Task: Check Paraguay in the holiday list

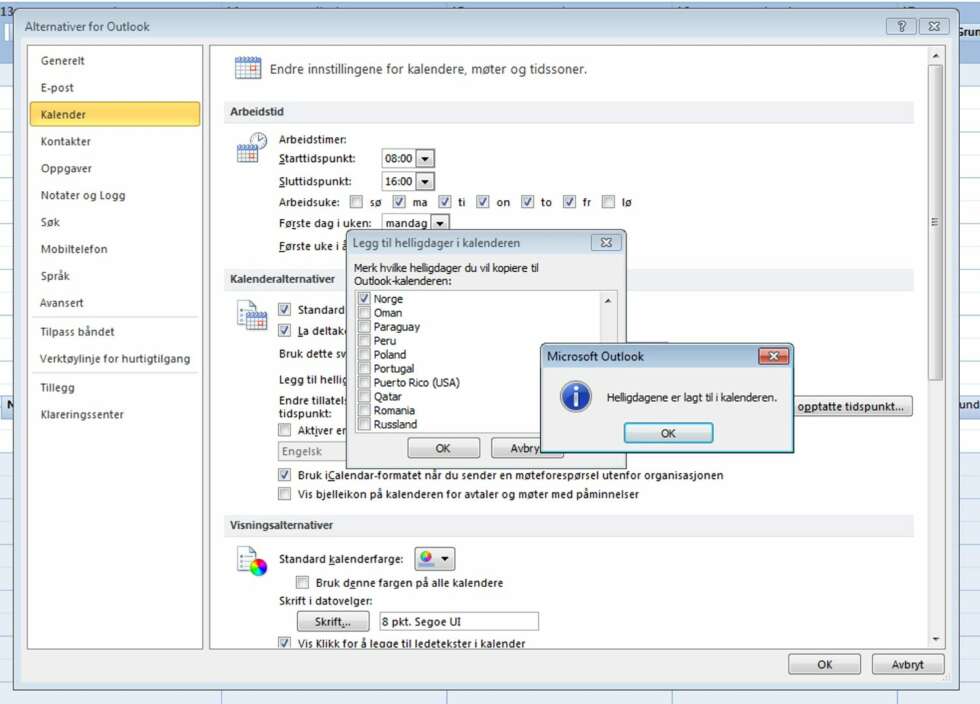Action: tap(364, 326)
